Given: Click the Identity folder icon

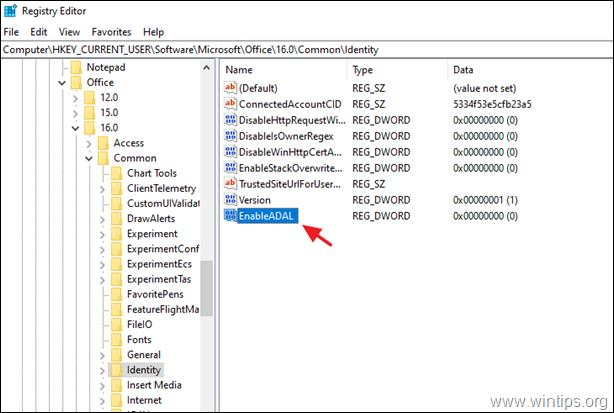Looking at the screenshot, I should coord(117,370).
